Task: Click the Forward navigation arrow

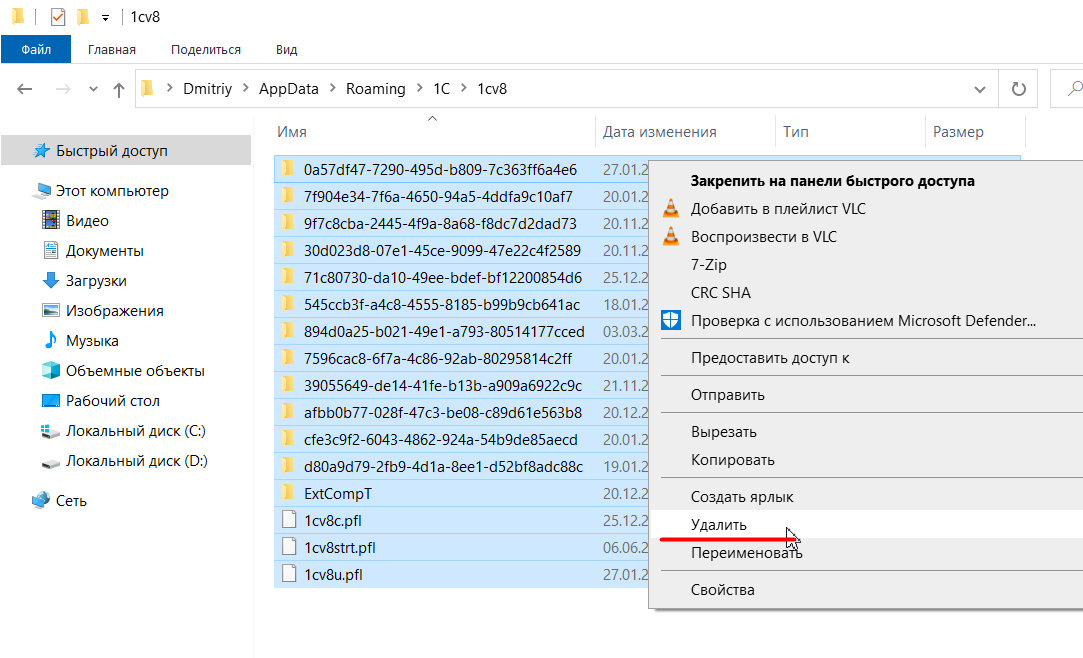Action: point(63,89)
